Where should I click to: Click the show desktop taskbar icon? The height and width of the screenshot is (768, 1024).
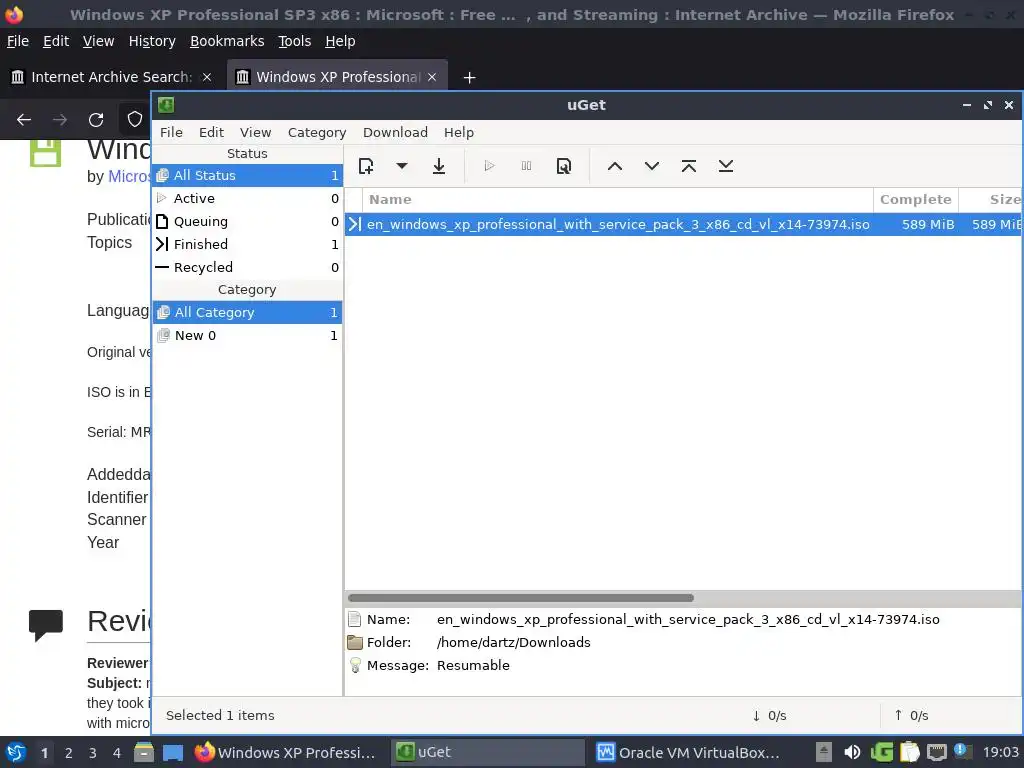click(172, 752)
